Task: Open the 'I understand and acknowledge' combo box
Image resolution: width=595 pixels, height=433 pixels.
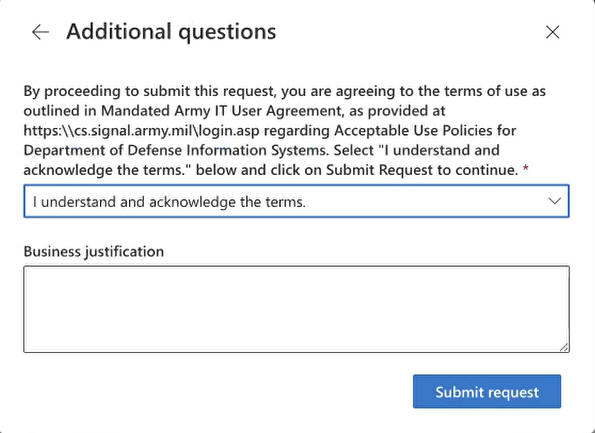Action: (296, 201)
